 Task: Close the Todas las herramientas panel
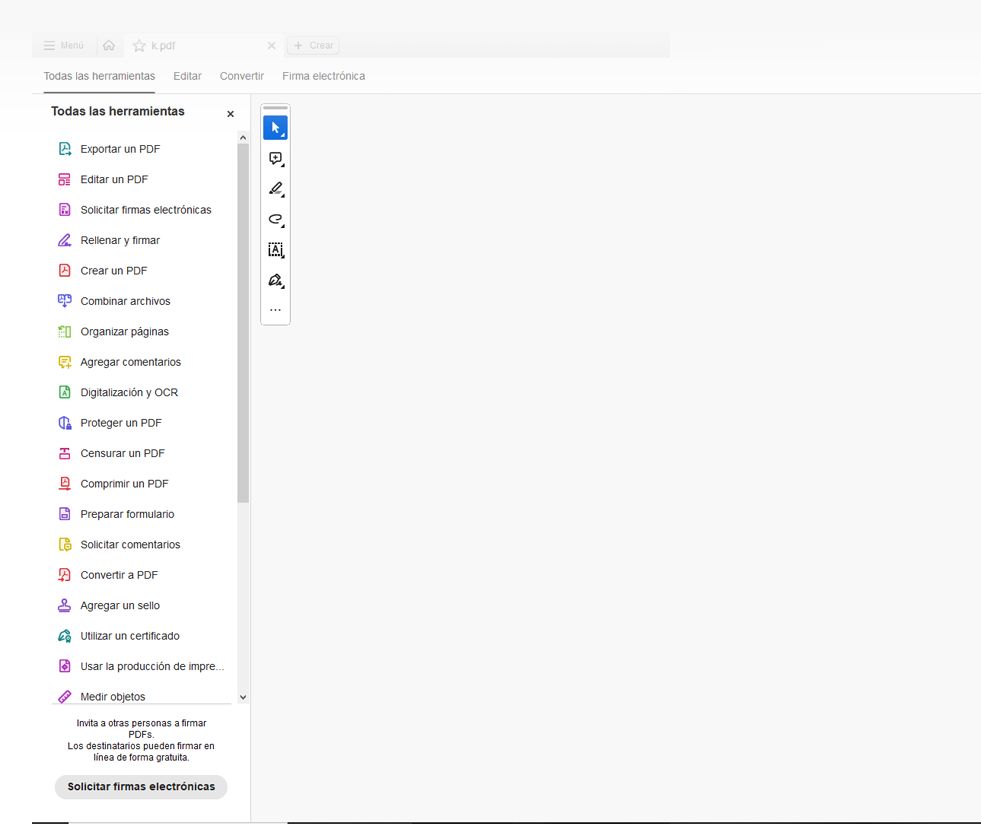(230, 114)
